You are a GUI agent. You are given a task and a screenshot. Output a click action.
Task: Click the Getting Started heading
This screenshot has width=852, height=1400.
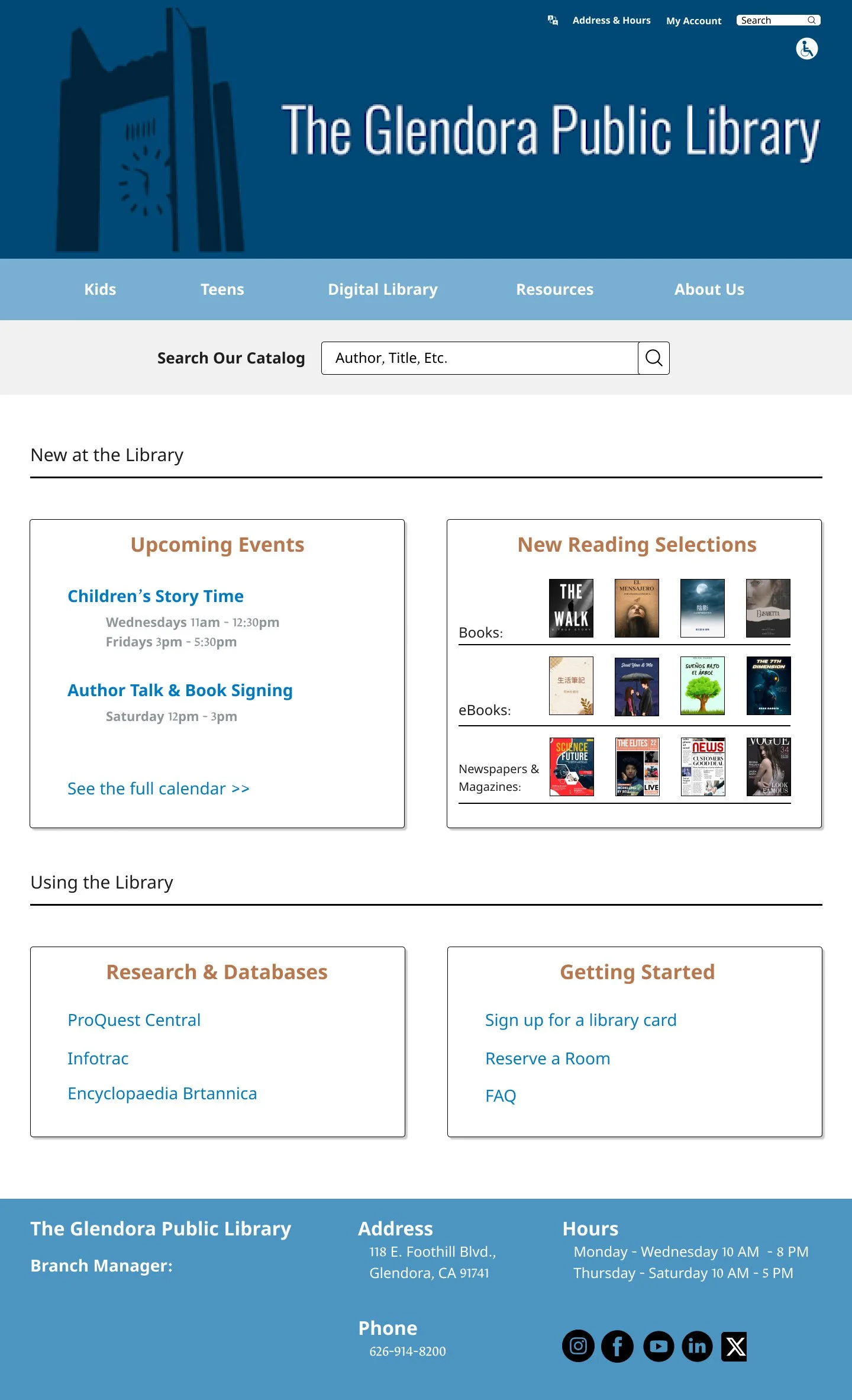coord(637,972)
